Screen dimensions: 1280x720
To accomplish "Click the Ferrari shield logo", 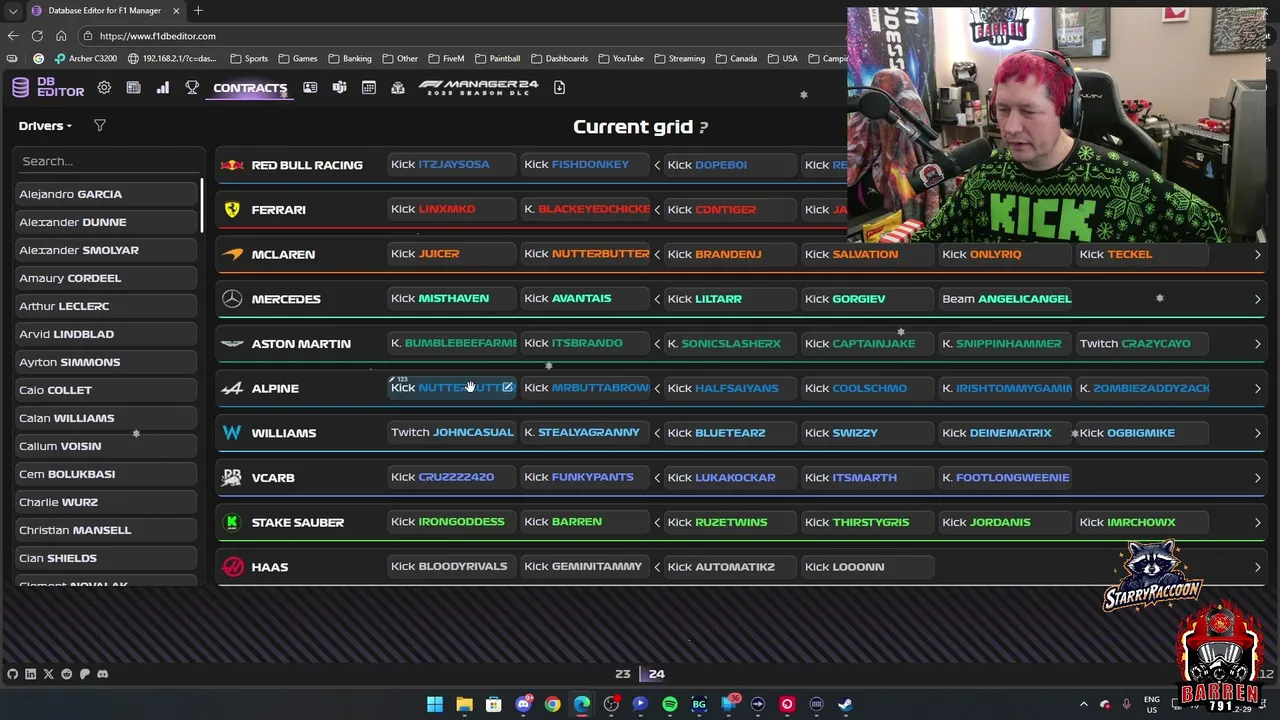I will tap(232, 209).
